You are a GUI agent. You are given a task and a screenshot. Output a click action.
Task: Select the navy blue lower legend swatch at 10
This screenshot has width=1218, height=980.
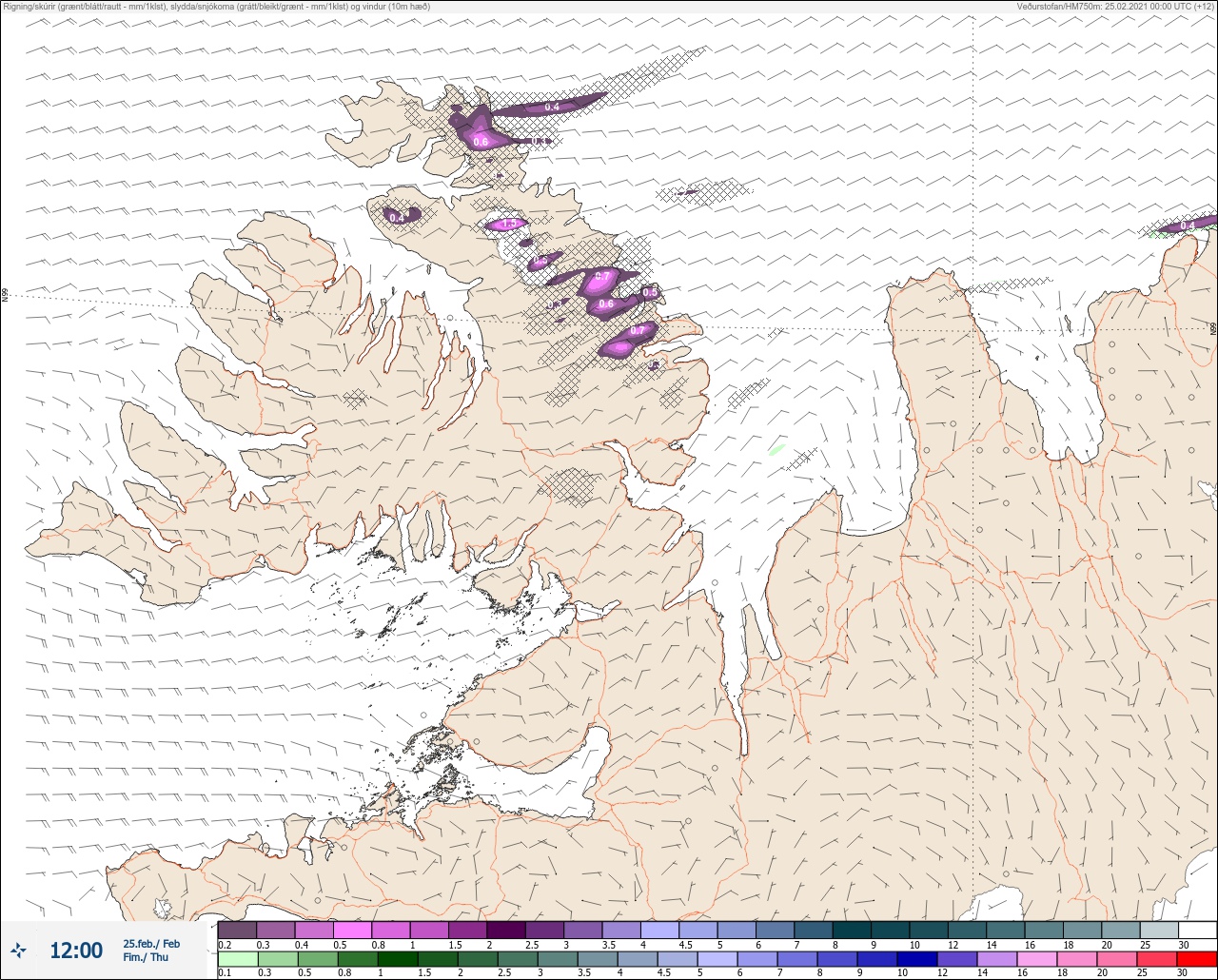pos(916,959)
